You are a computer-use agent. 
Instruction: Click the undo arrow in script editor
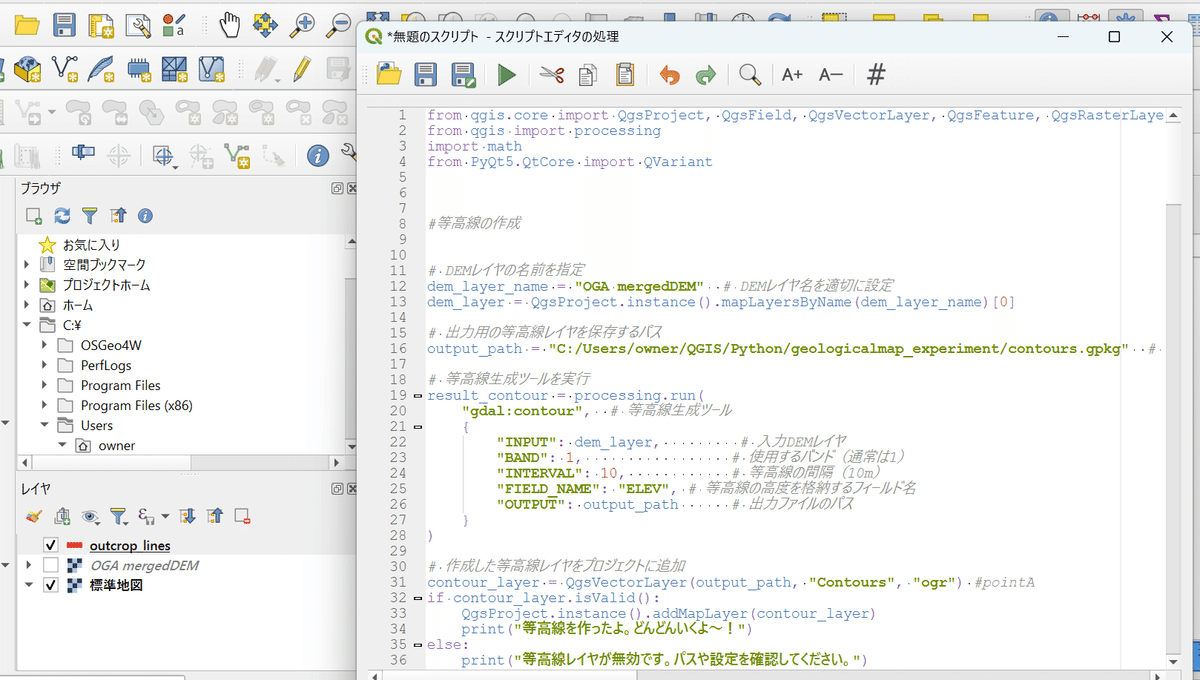coord(669,74)
